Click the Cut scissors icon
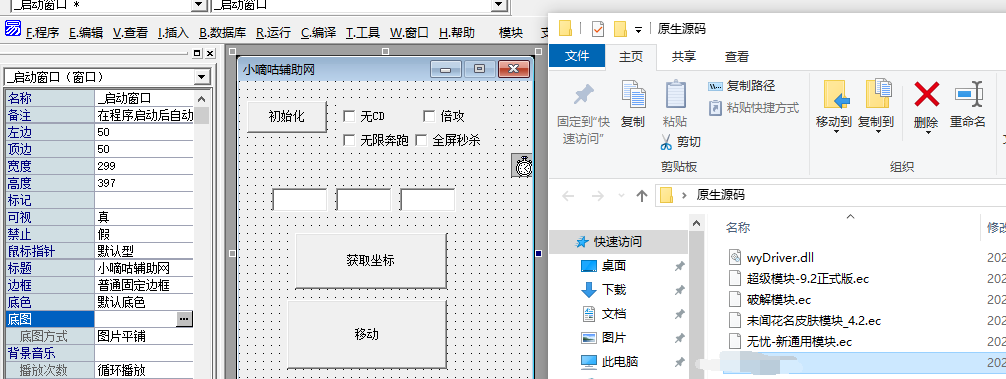This screenshot has width=1006, height=379. tap(666, 142)
